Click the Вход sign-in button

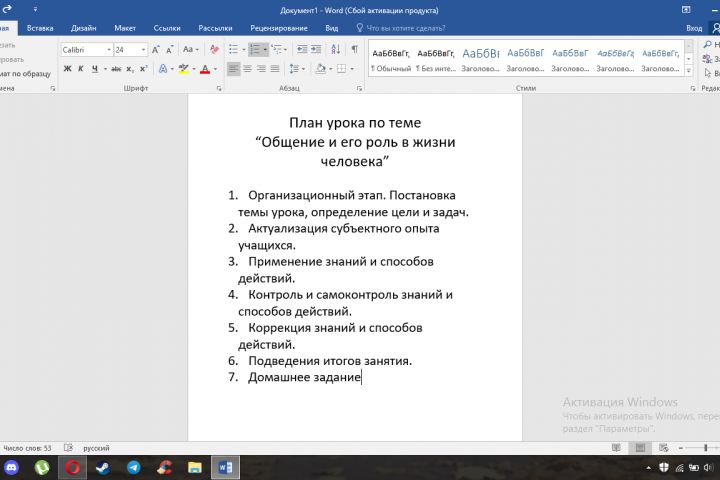click(694, 28)
